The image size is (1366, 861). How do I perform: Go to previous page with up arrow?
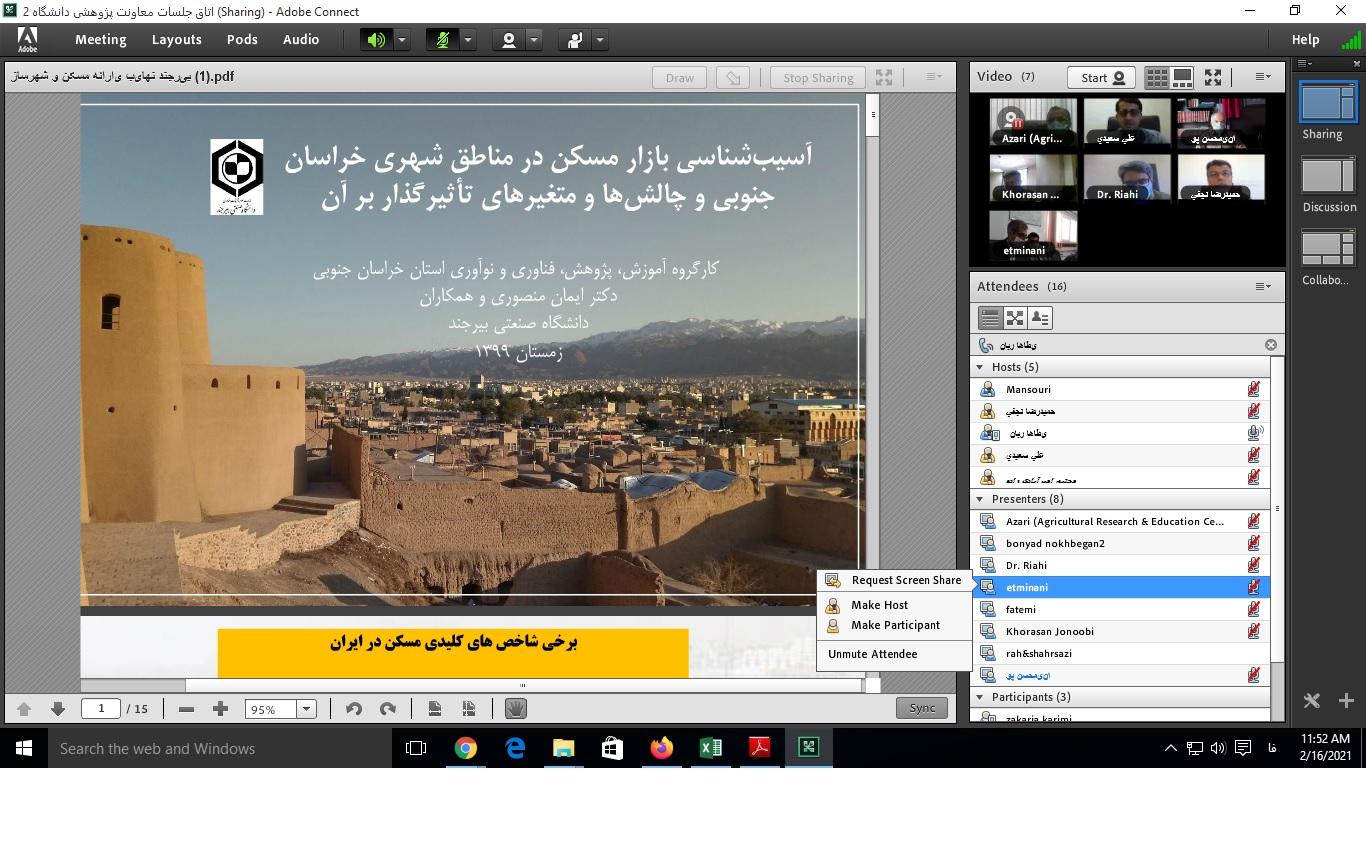pyautogui.click(x=24, y=709)
